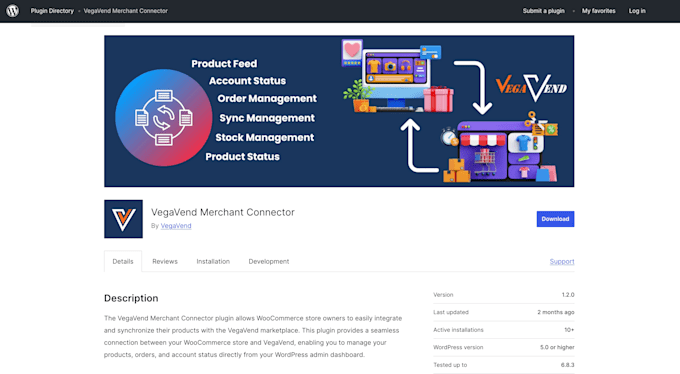This screenshot has width=680, height=374.
Task: Click the plugin banner image
Action: [339, 111]
